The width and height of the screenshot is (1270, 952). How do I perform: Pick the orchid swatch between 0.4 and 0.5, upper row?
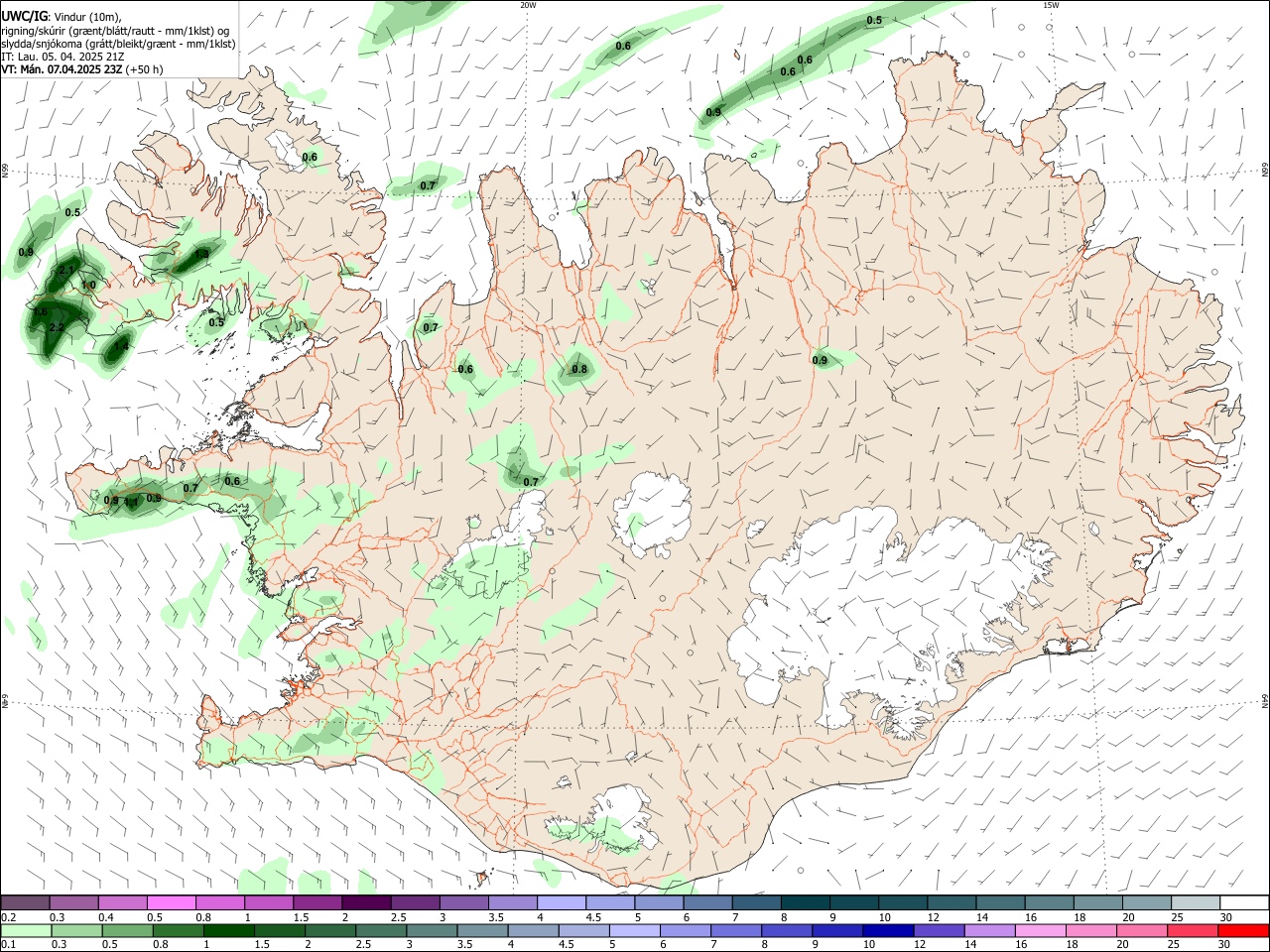click(x=123, y=902)
